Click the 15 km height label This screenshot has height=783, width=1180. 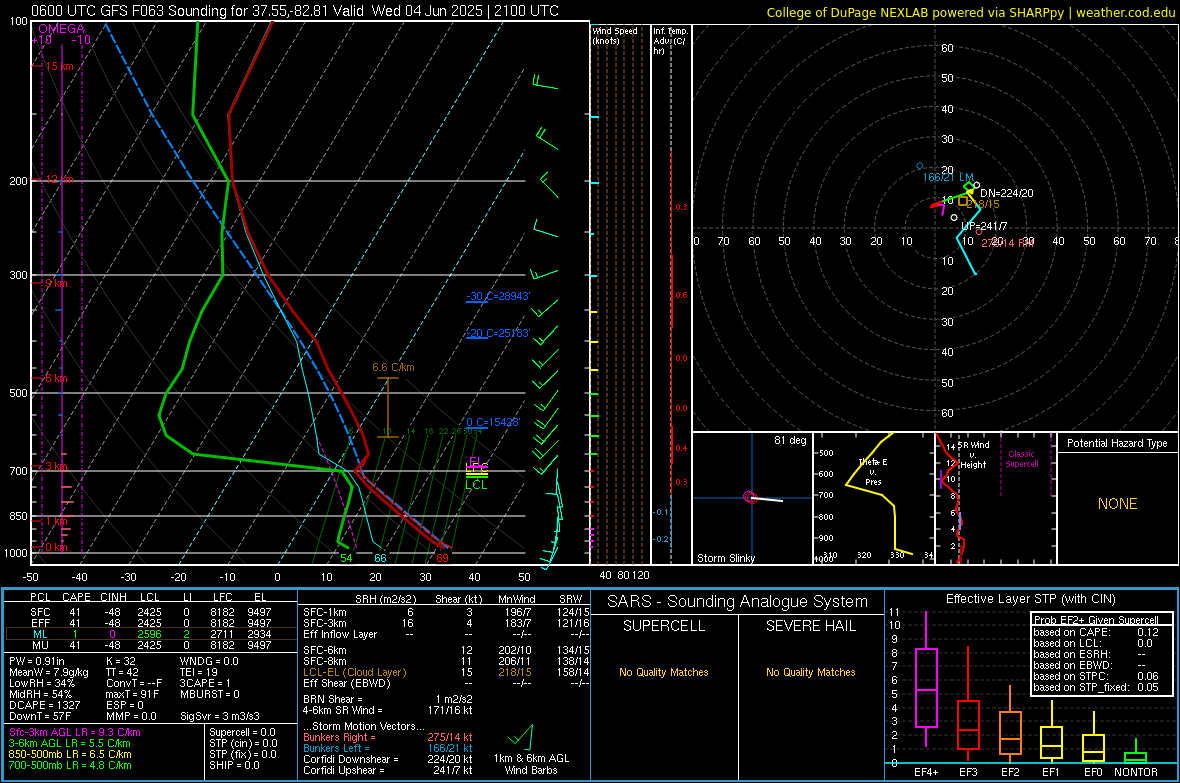click(x=59, y=66)
